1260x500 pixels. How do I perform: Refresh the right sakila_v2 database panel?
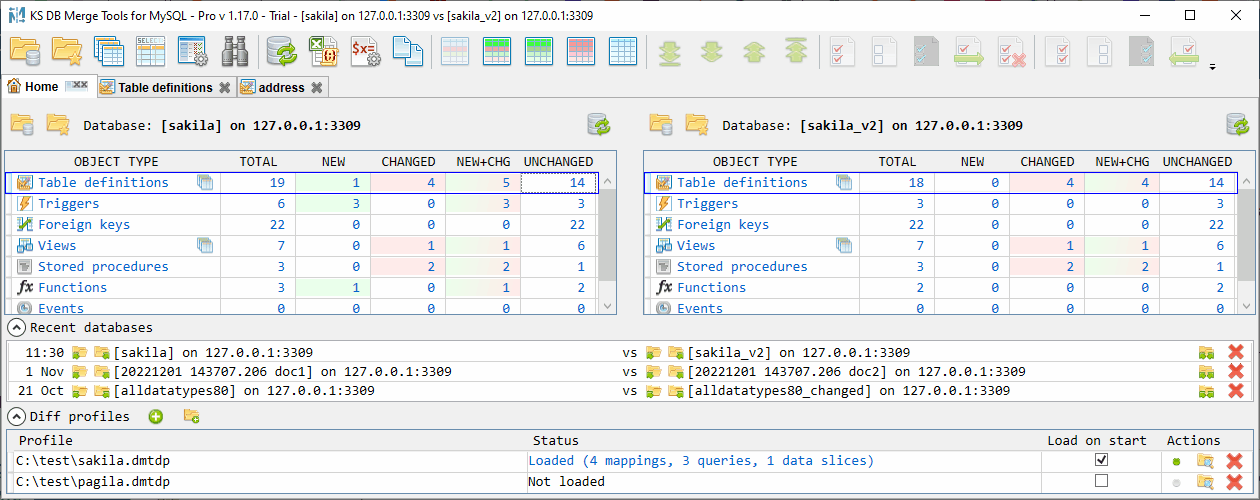(x=1237, y=125)
